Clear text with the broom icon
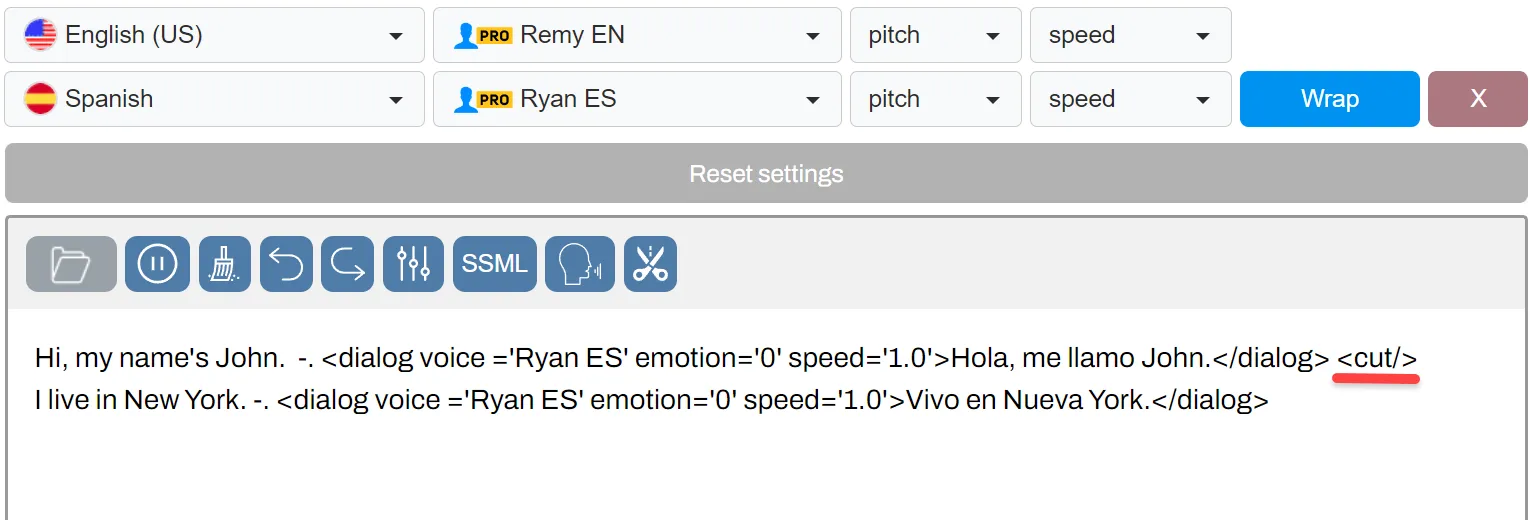The image size is (1530, 520). pyautogui.click(x=225, y=264)
